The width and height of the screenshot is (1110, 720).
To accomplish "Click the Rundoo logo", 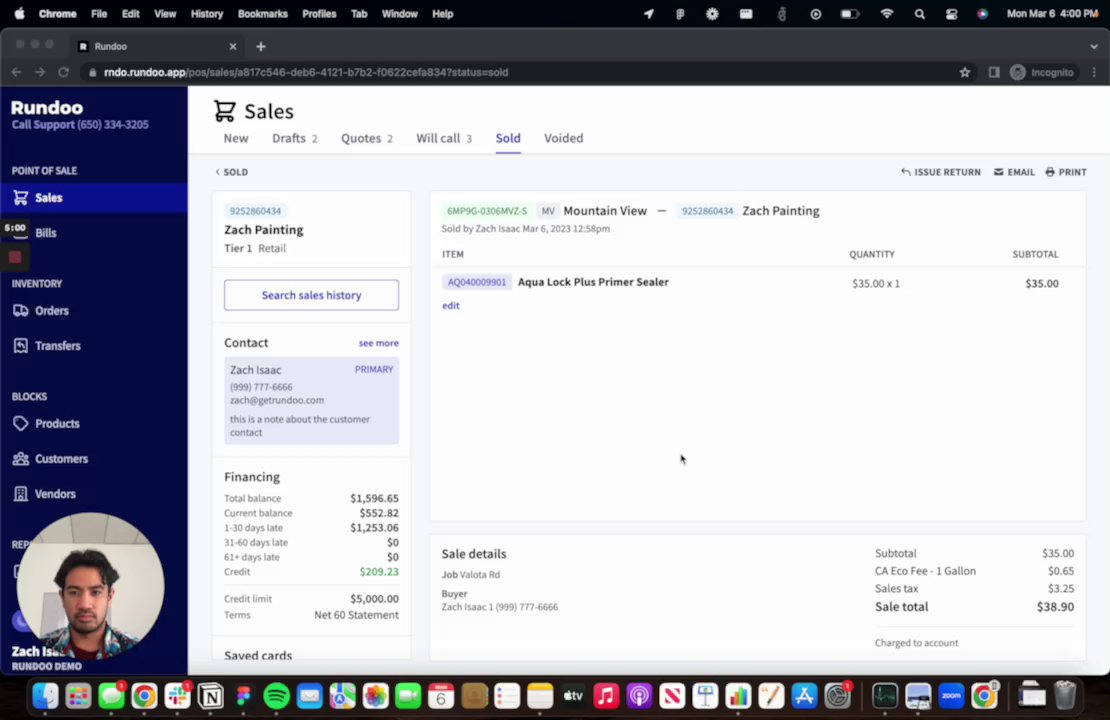I will [47, 108].
